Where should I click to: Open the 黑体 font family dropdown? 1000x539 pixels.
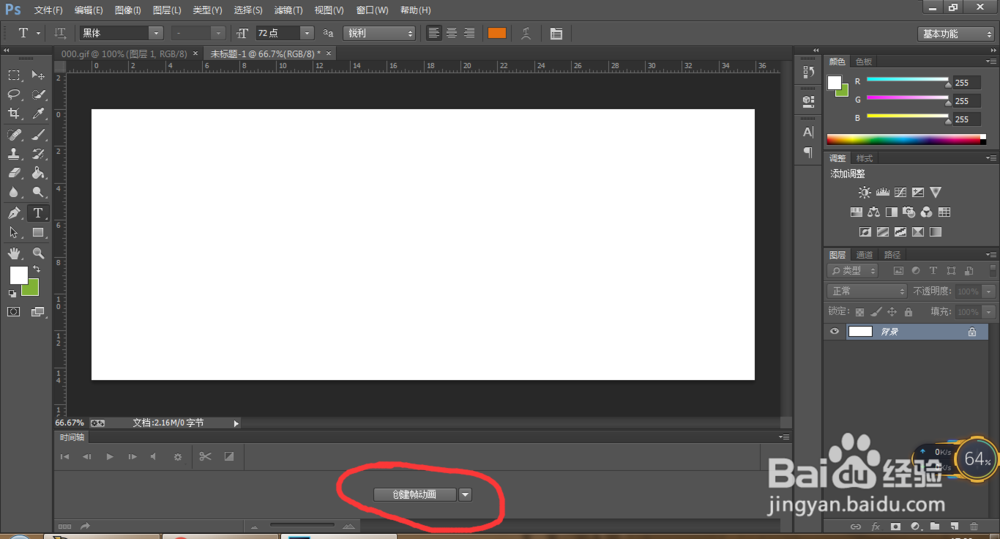156,33
